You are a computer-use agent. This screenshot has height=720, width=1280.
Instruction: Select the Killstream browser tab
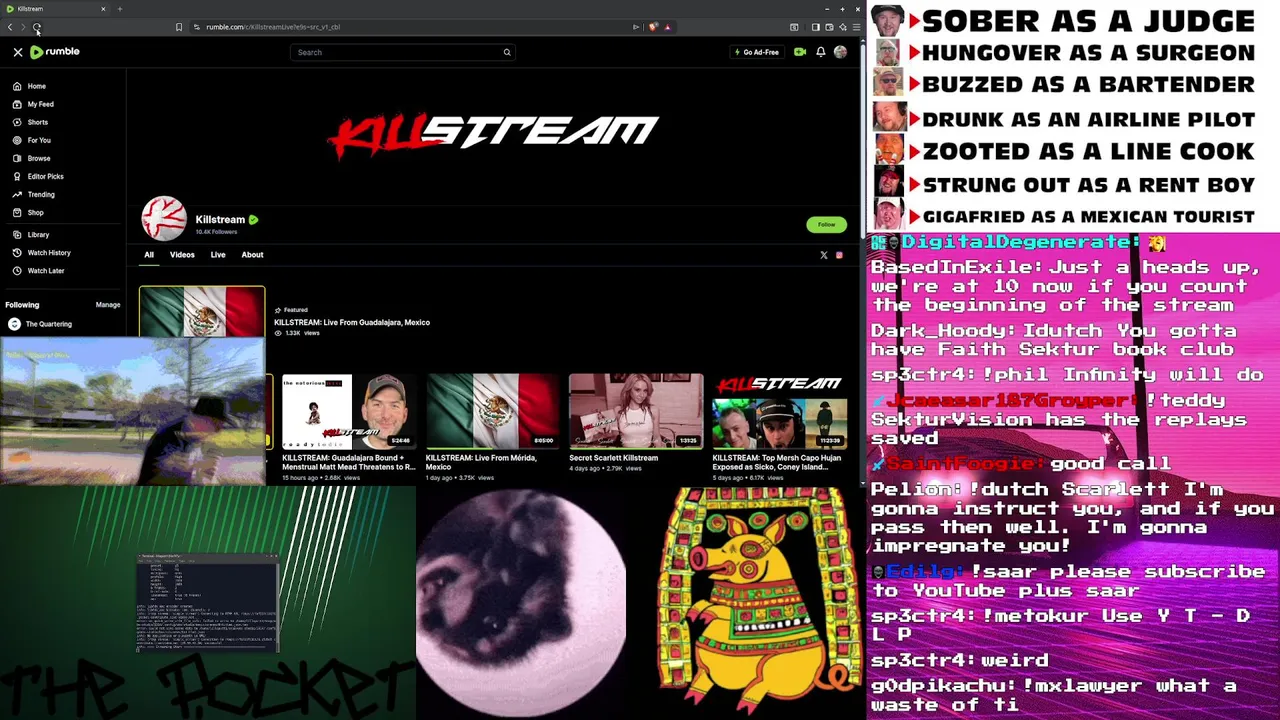pyautogui.click(x=55, y=9)
